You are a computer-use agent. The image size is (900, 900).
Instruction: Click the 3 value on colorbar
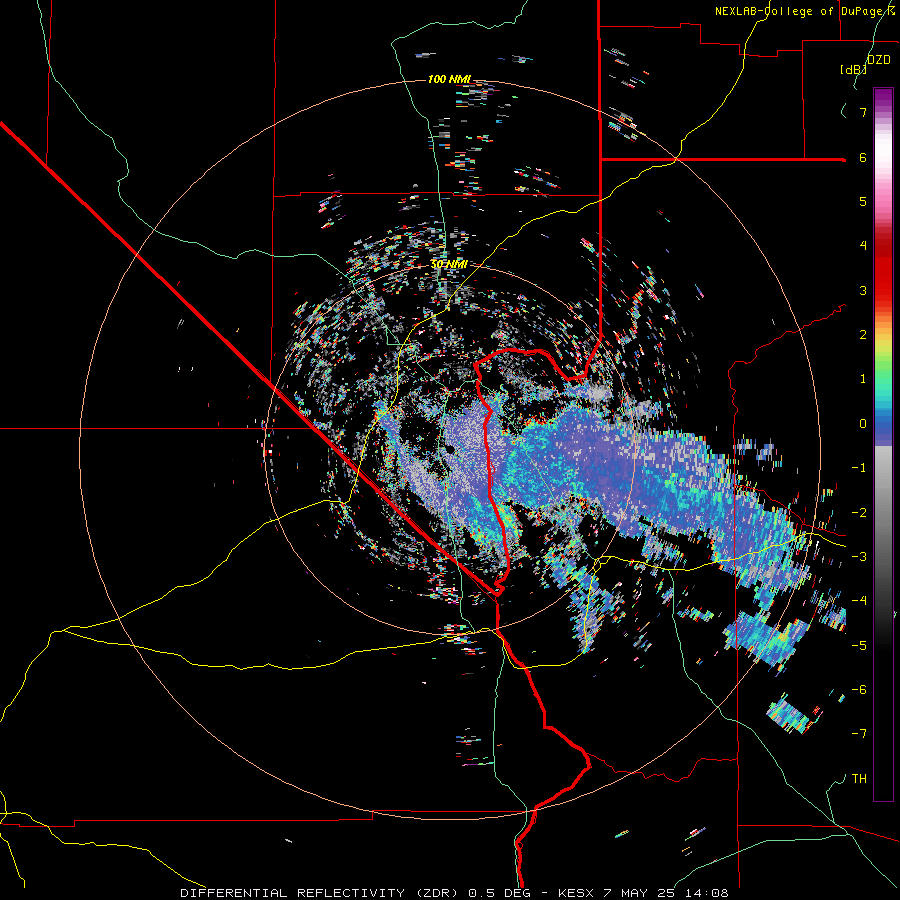tap(863, 290)
